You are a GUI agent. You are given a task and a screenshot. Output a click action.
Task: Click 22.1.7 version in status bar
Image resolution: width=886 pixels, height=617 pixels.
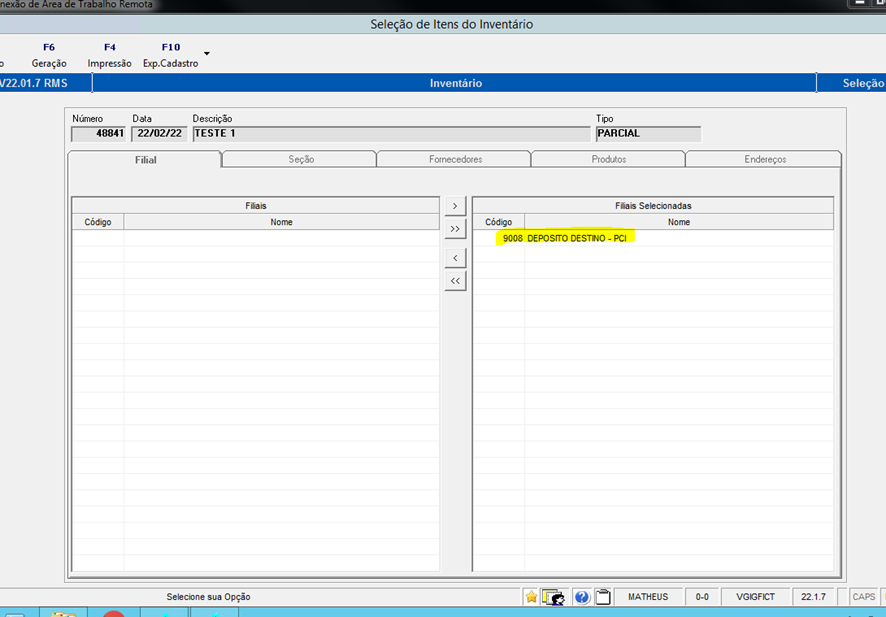813,597
